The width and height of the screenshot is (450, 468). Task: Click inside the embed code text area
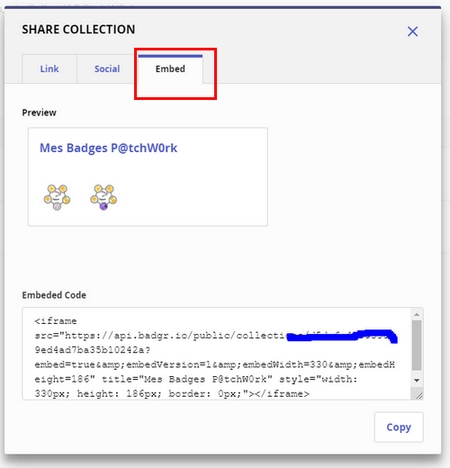point(217,353)
